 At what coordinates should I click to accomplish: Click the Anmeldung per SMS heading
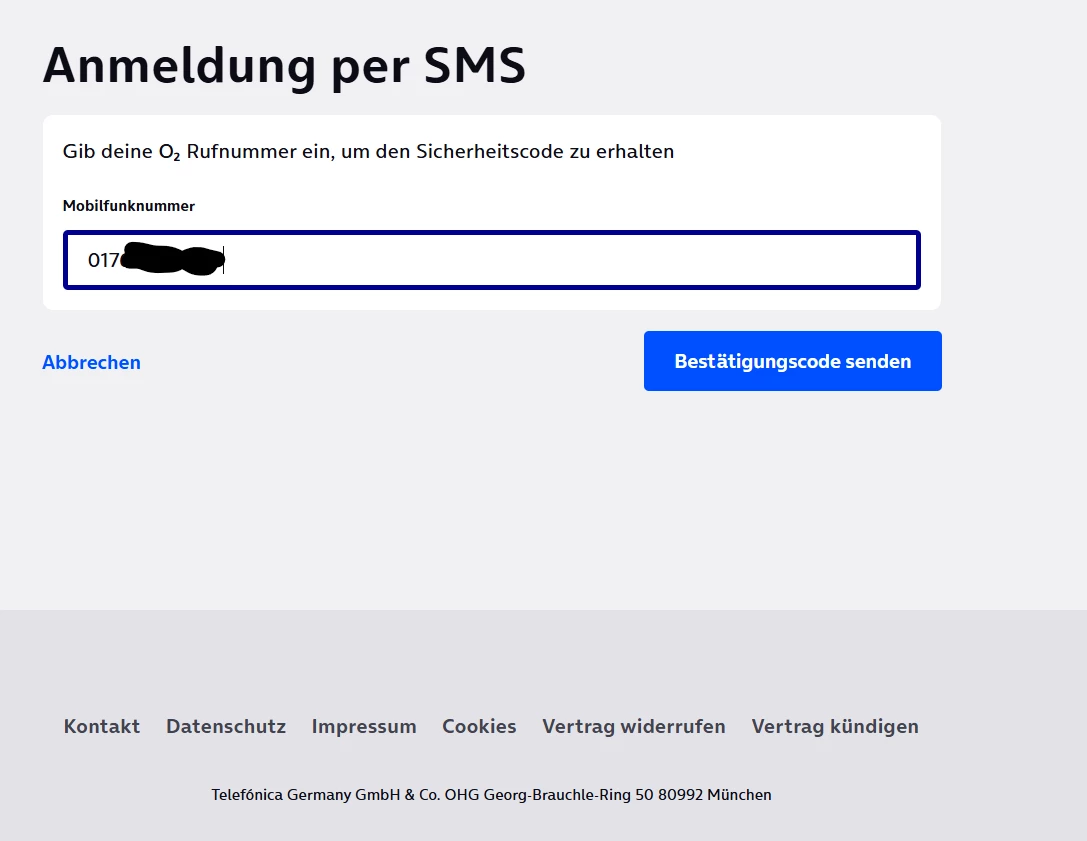(284, 67)
